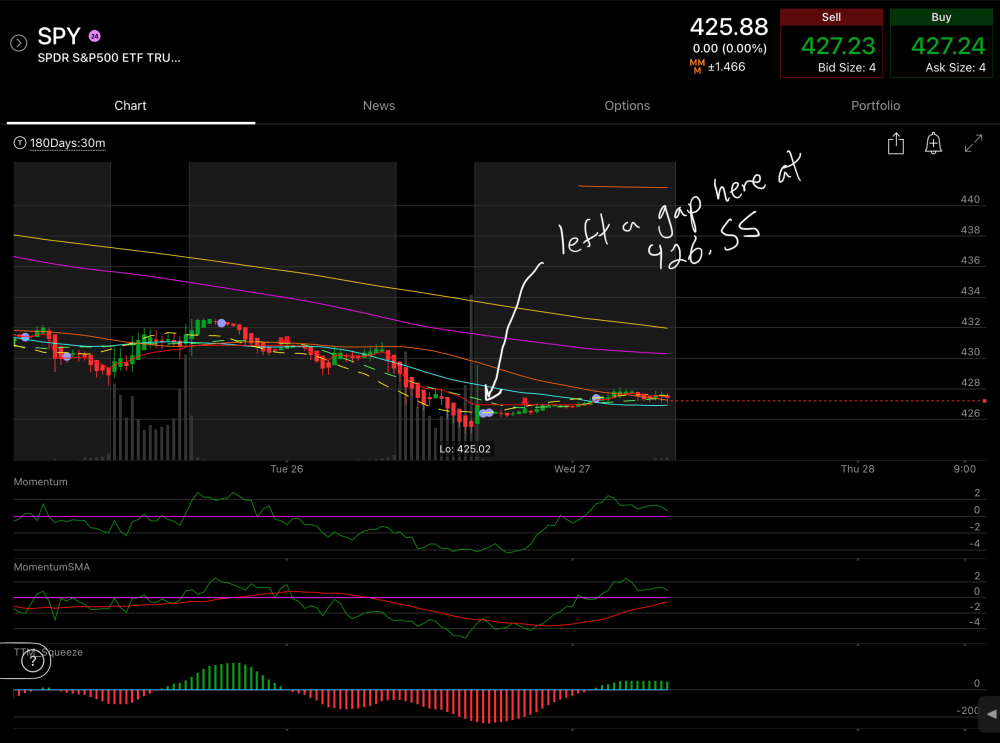The image size is (1000, 743).
Task: Switch to the Chart tab
Action: (x=130, y=106)
